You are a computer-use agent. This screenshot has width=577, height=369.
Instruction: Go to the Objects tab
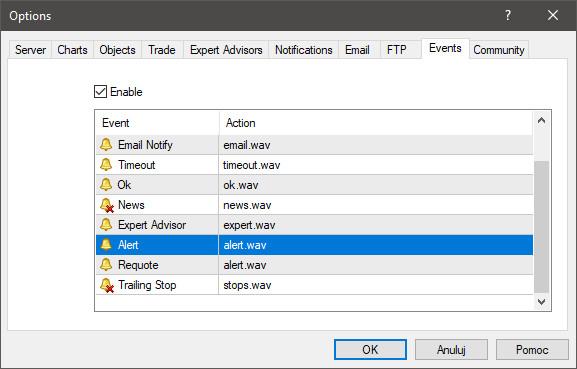pyautogui.click(x=117, y=50)
